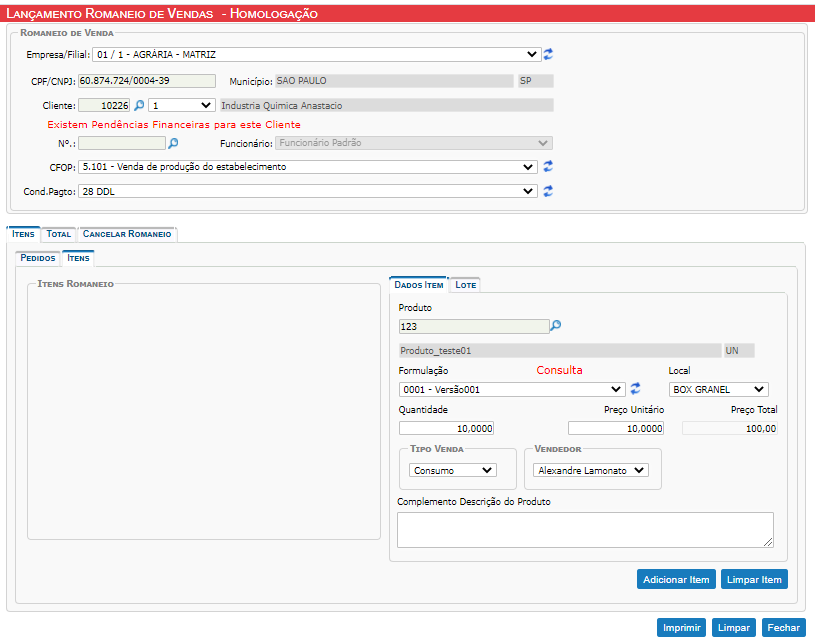Click the red Consulta link
Screen dimensions: 815x642
click(x=559, y=370)
